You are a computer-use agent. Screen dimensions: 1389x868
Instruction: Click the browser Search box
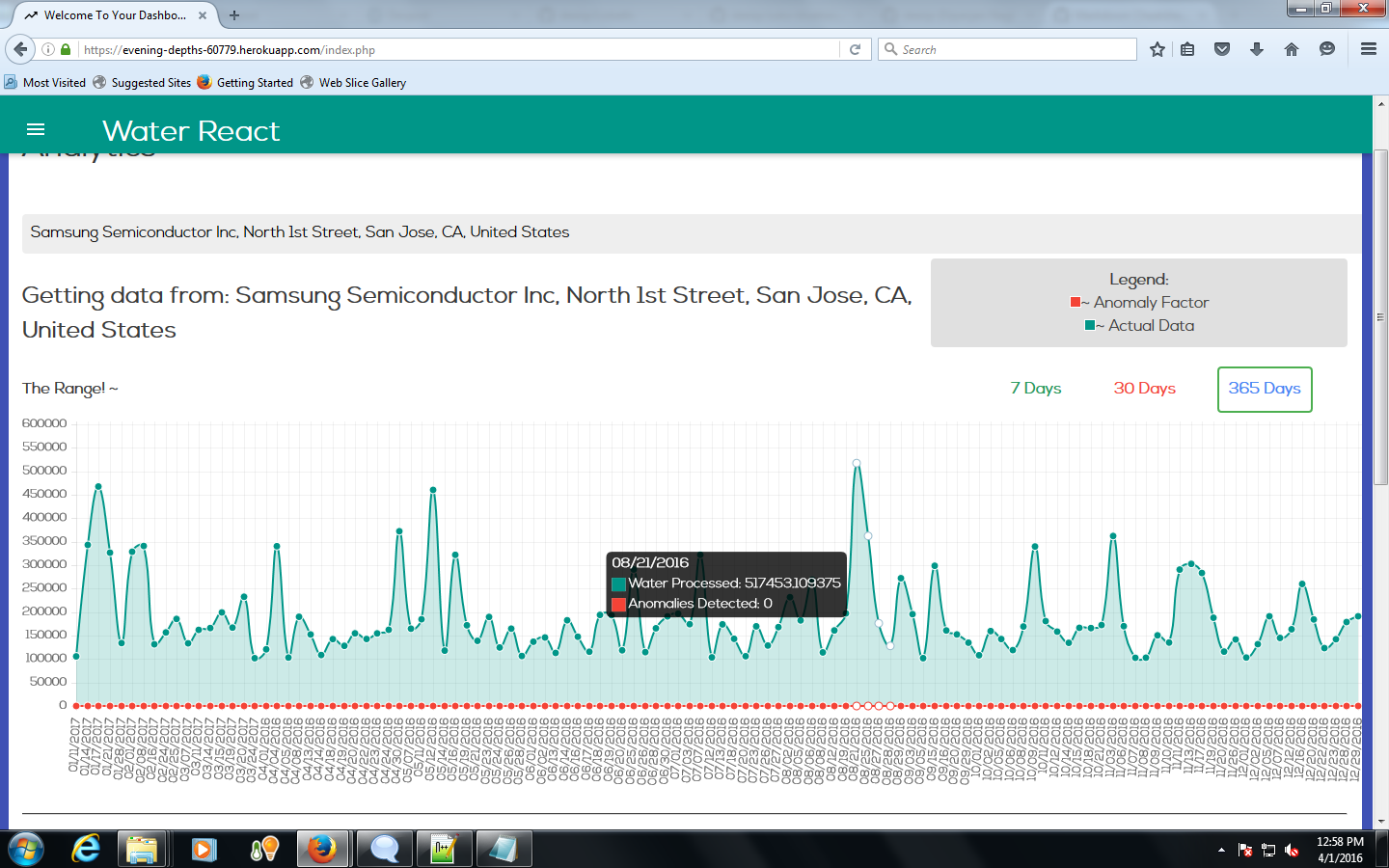[1008, 49]
